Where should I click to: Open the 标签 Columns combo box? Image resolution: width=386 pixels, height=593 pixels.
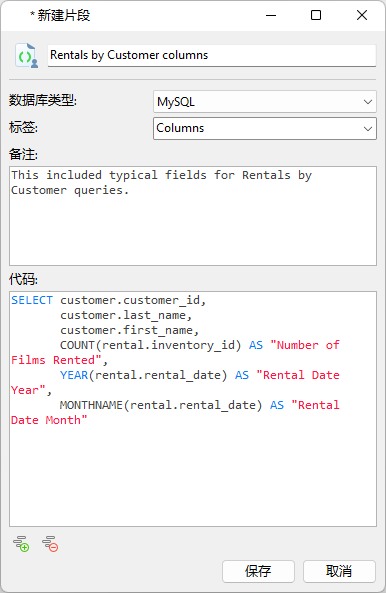point(265,128)
